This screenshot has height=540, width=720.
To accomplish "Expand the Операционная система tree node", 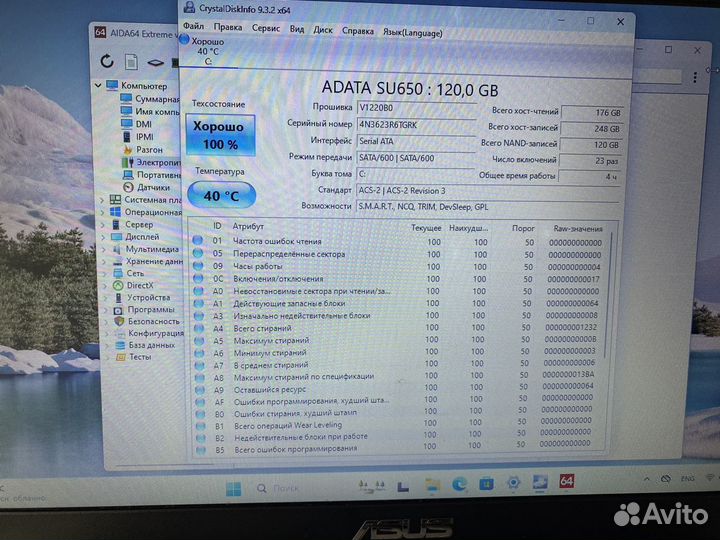I will coord(103,212).
